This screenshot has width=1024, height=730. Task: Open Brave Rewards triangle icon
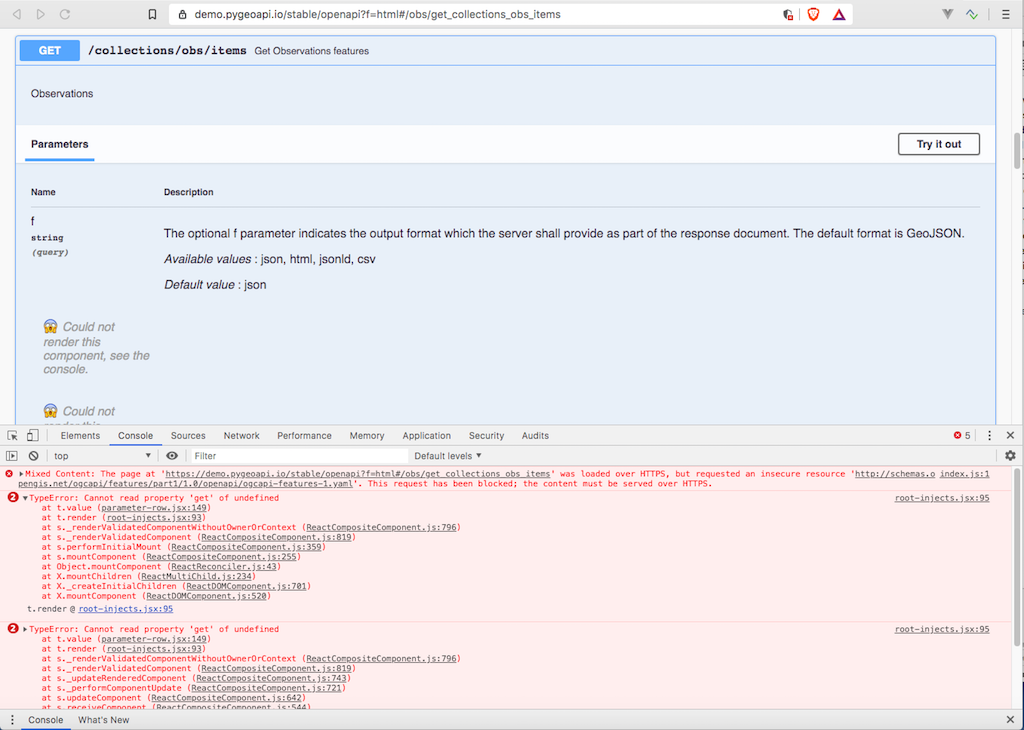pyautogui.click(x=839, y=14)
